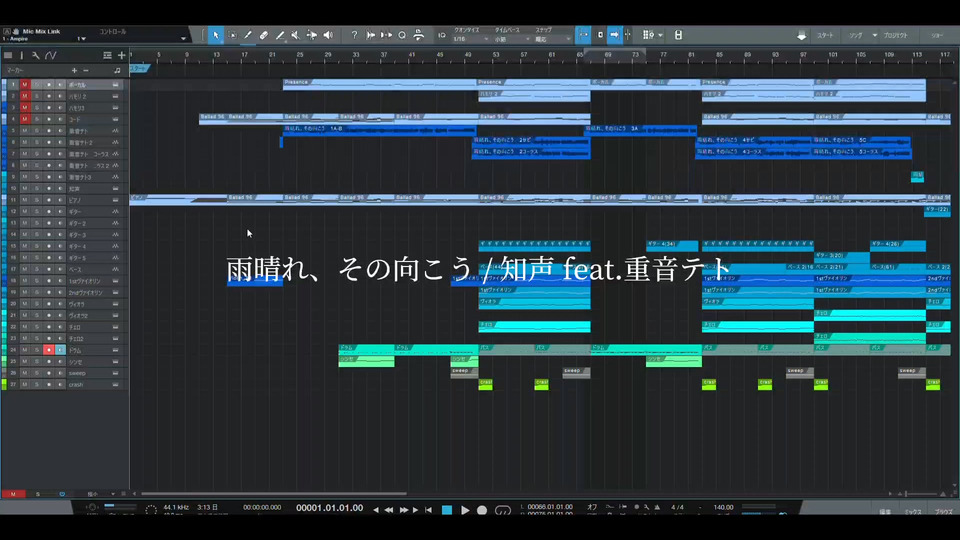Click the question mark help icon
Screen dimensions: 960x540
[x=354, y=35]
